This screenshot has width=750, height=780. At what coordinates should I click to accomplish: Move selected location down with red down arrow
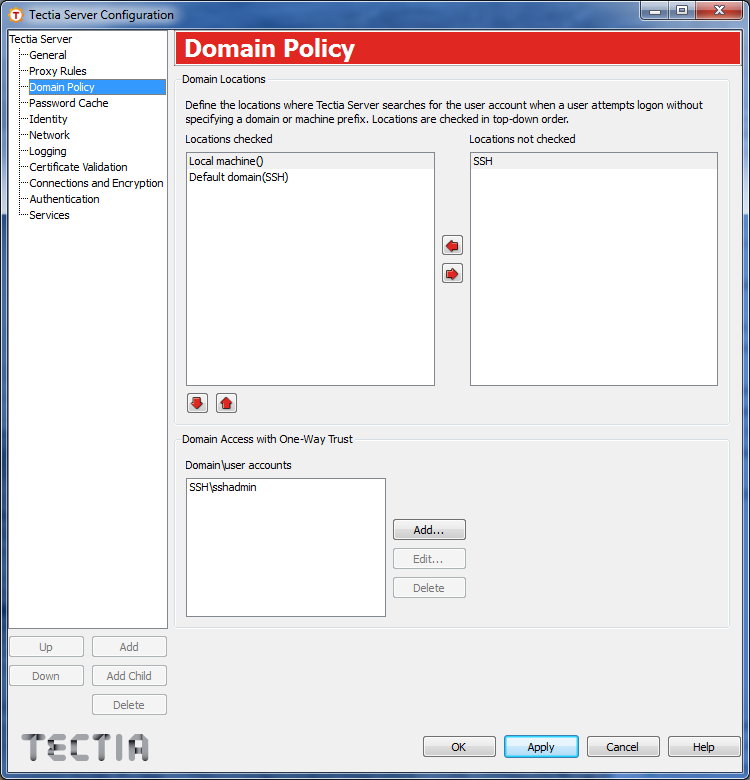(x=197, y=403)
